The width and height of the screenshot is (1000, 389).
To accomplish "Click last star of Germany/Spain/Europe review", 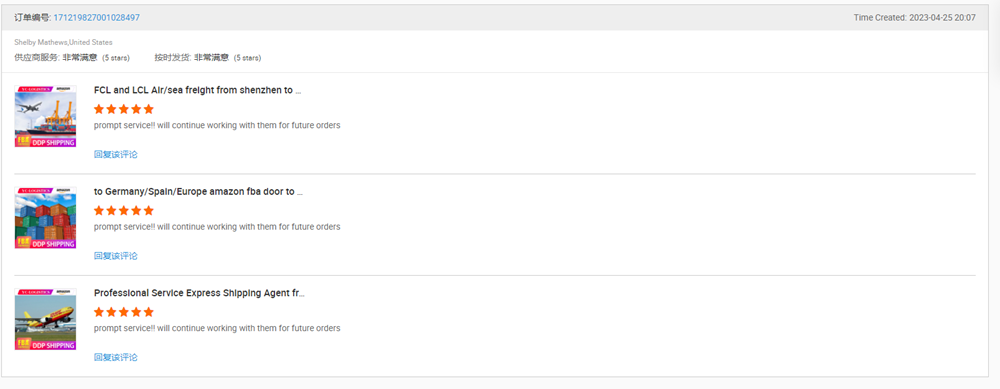I will 149,210.
